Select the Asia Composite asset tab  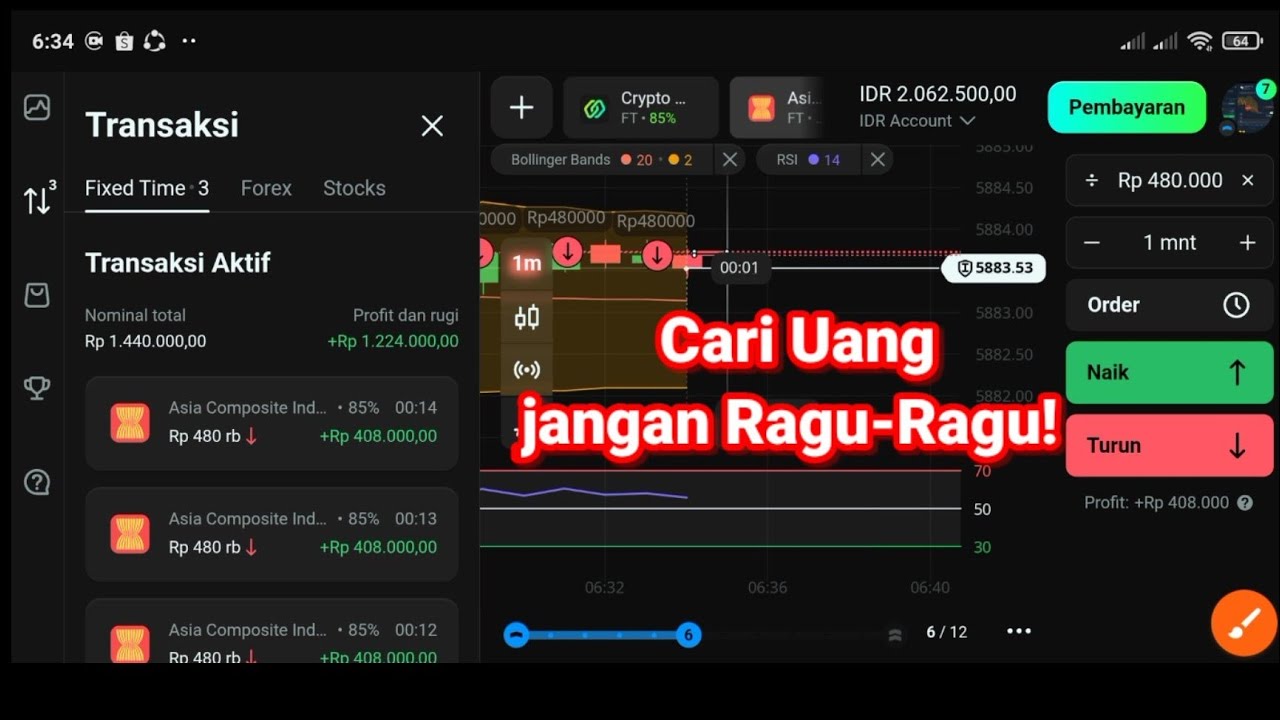point(777,108)
